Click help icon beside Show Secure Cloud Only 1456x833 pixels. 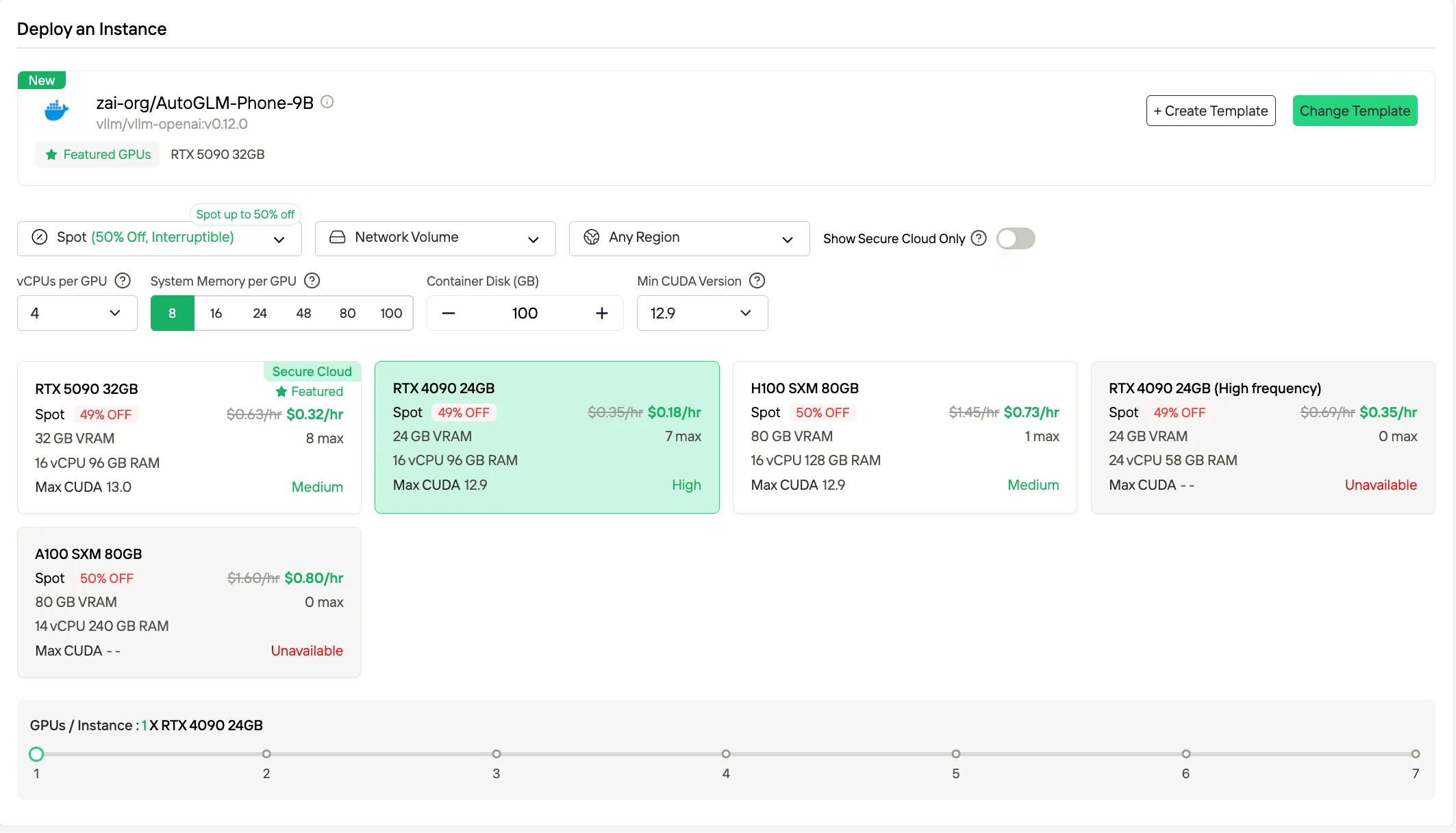pyautogui.click(x=979, y=238)
